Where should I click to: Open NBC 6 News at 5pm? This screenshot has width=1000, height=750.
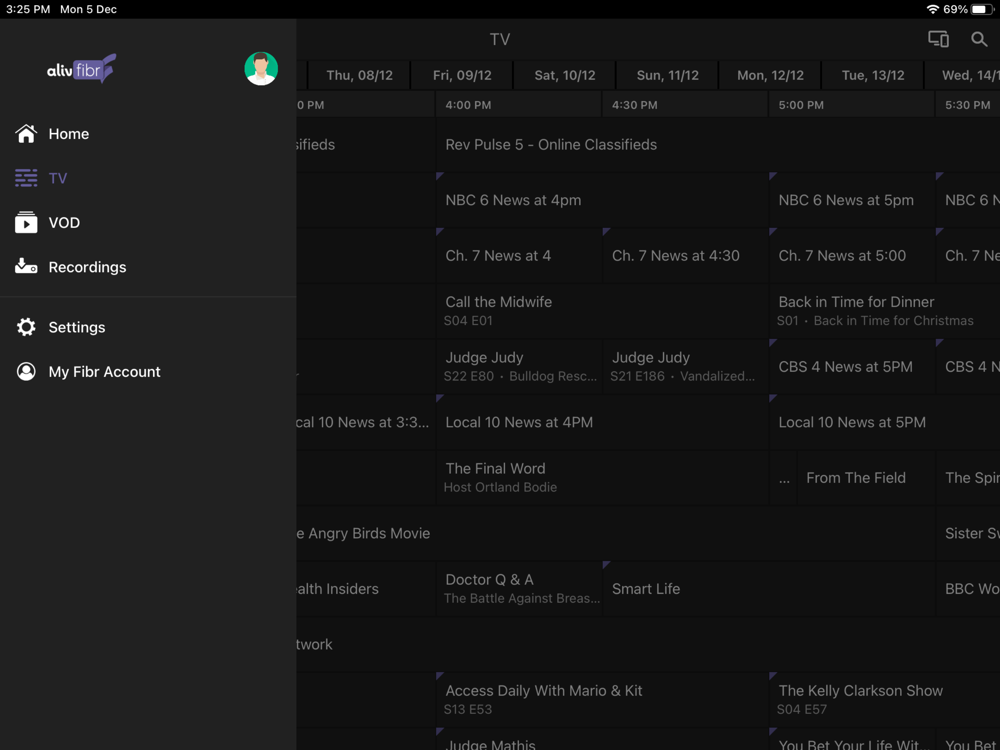click(x=852, y=200)
